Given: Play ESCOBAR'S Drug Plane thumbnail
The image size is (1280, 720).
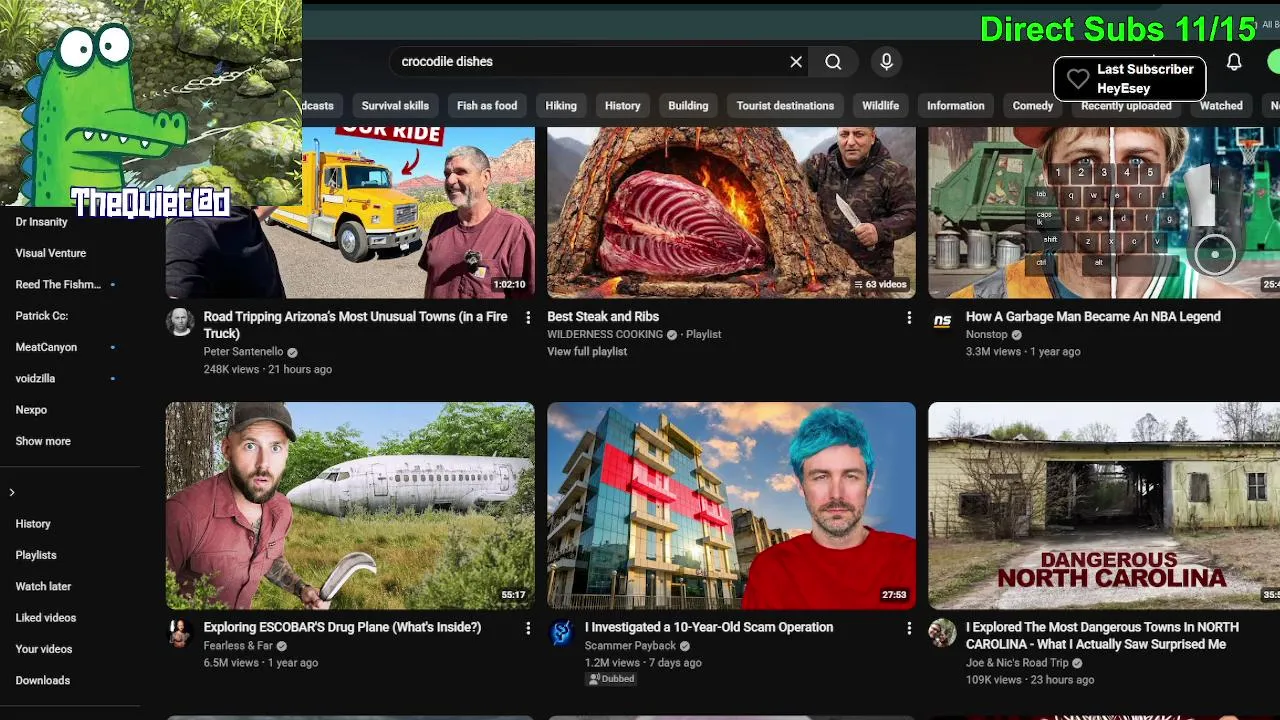Looking at the screenshot, I should (x=350, y=506).
